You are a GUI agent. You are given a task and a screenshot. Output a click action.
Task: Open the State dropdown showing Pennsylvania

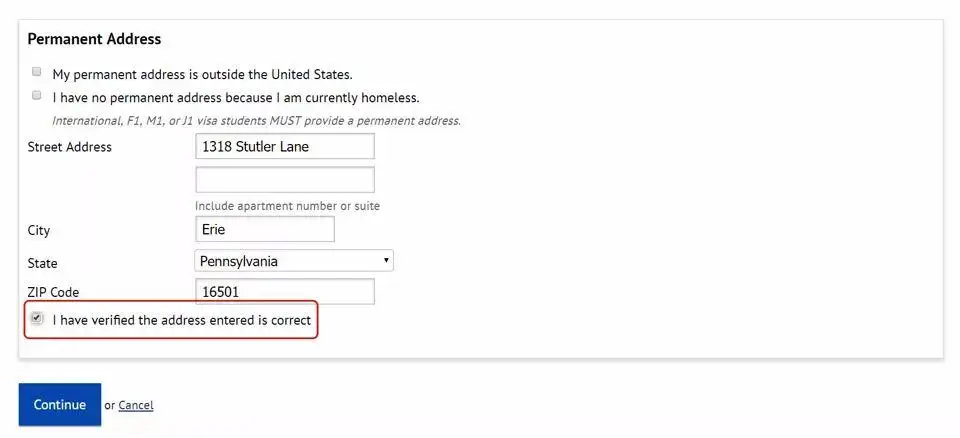coord(294,260)
